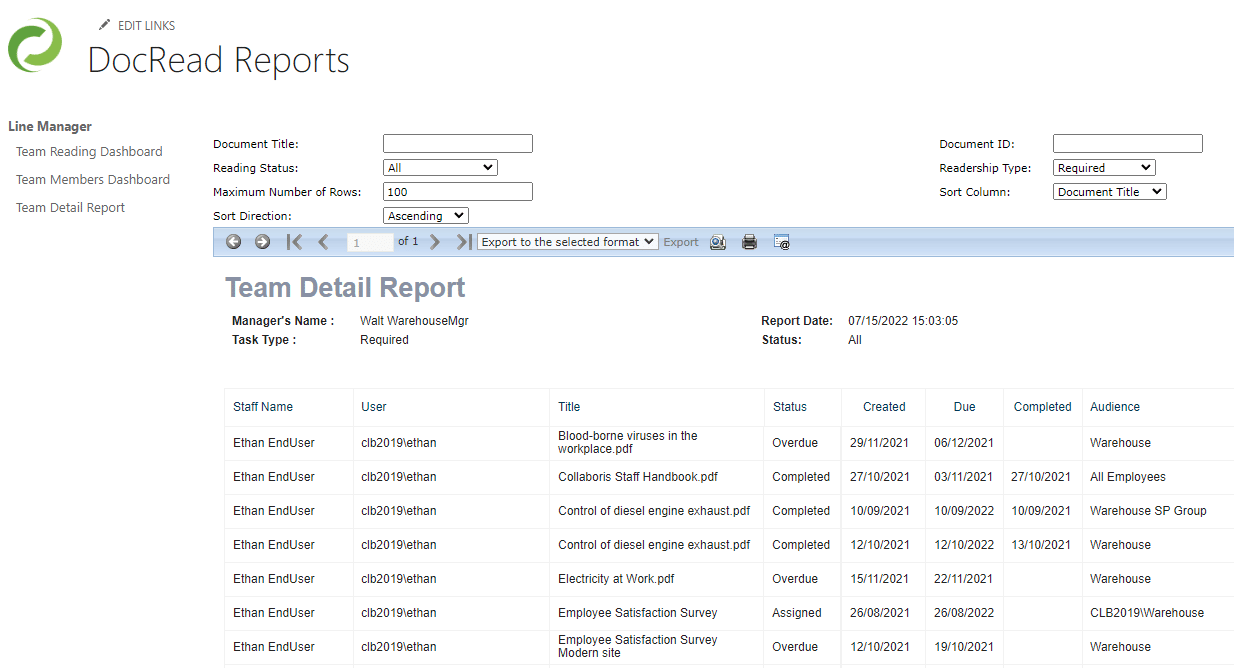
Task: Go to the next report page
Action: 435,241
